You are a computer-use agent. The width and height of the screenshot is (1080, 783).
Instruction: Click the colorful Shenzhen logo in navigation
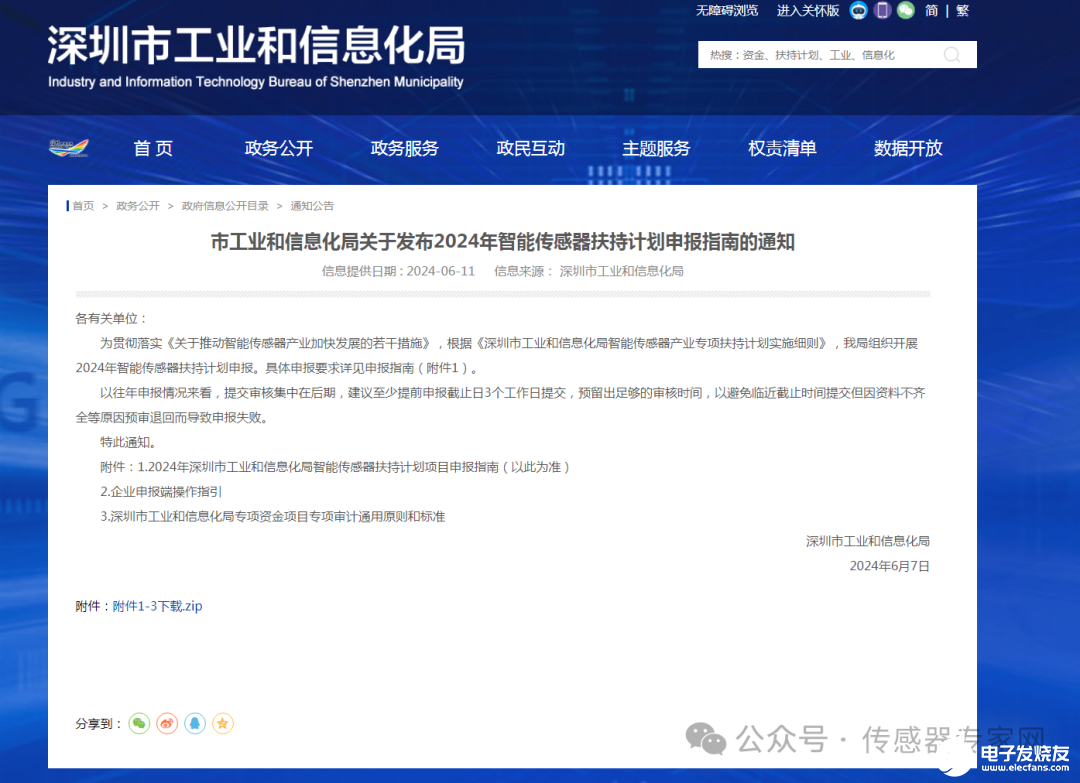pyautogui.click(x=69, y=147)
